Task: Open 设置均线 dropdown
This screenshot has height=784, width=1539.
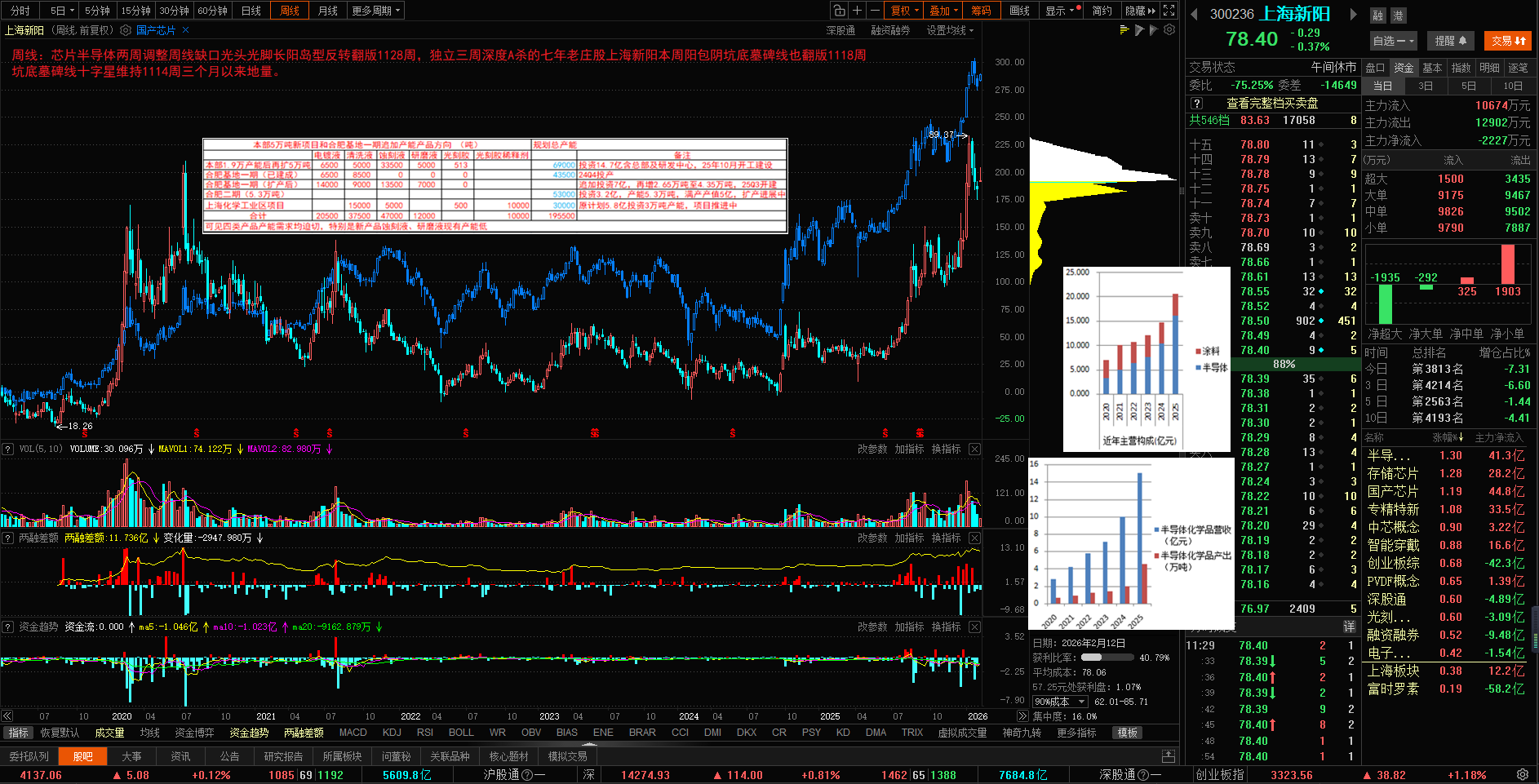Action: click(950, 30)
